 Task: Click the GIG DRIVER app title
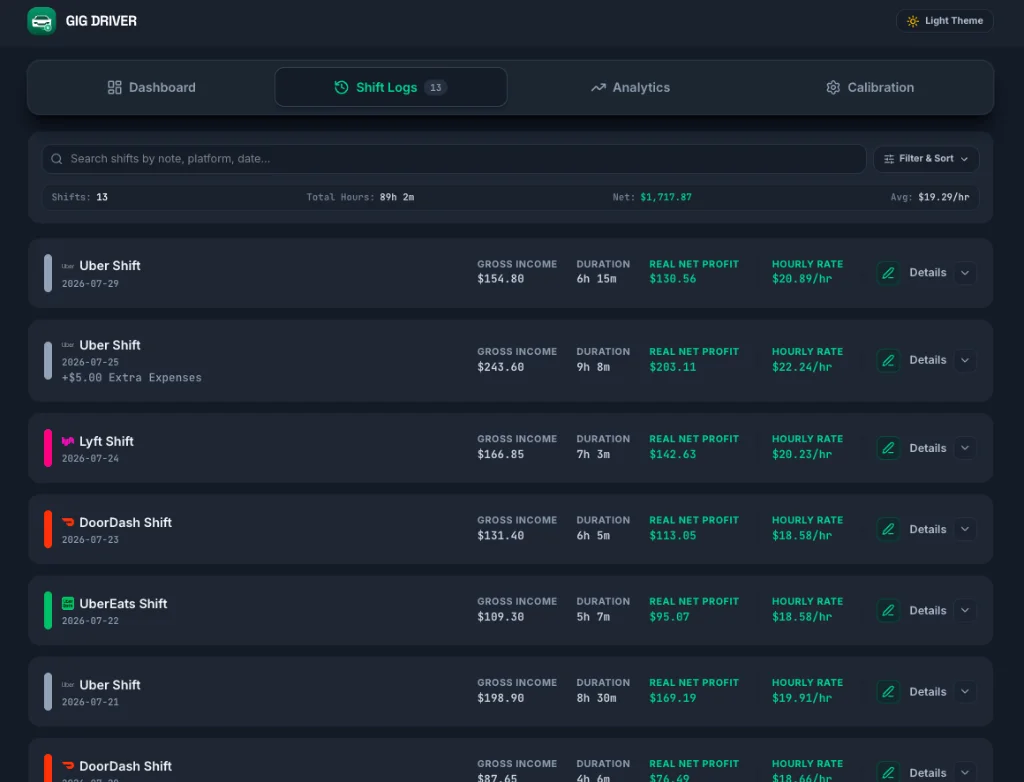click(101, 21)
